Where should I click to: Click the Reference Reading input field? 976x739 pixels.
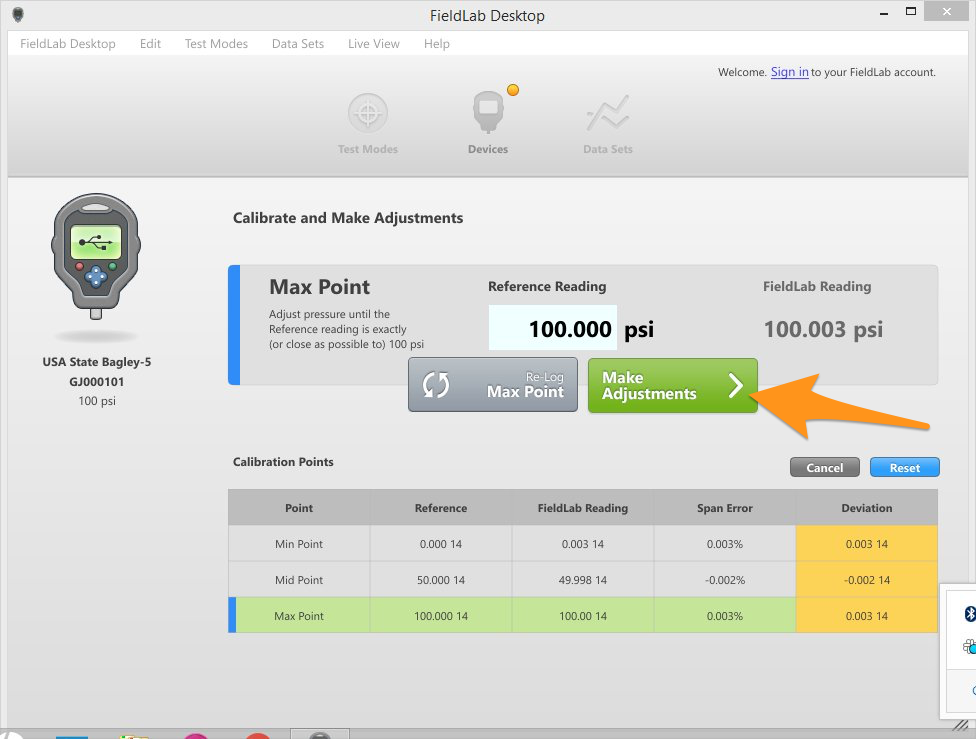(553, 327)
